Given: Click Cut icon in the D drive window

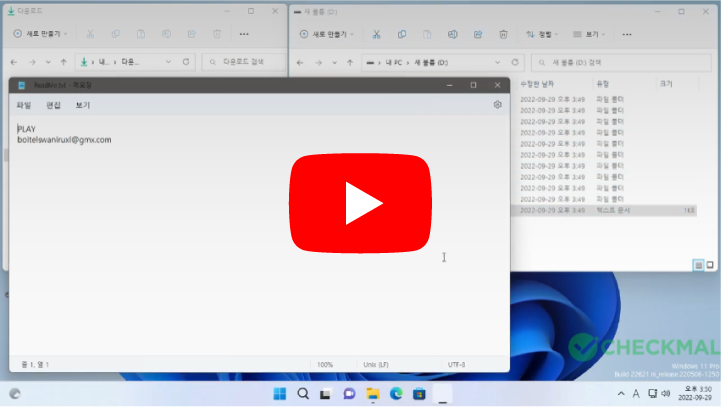Looking at the screenshot, I should coord(376,34).
